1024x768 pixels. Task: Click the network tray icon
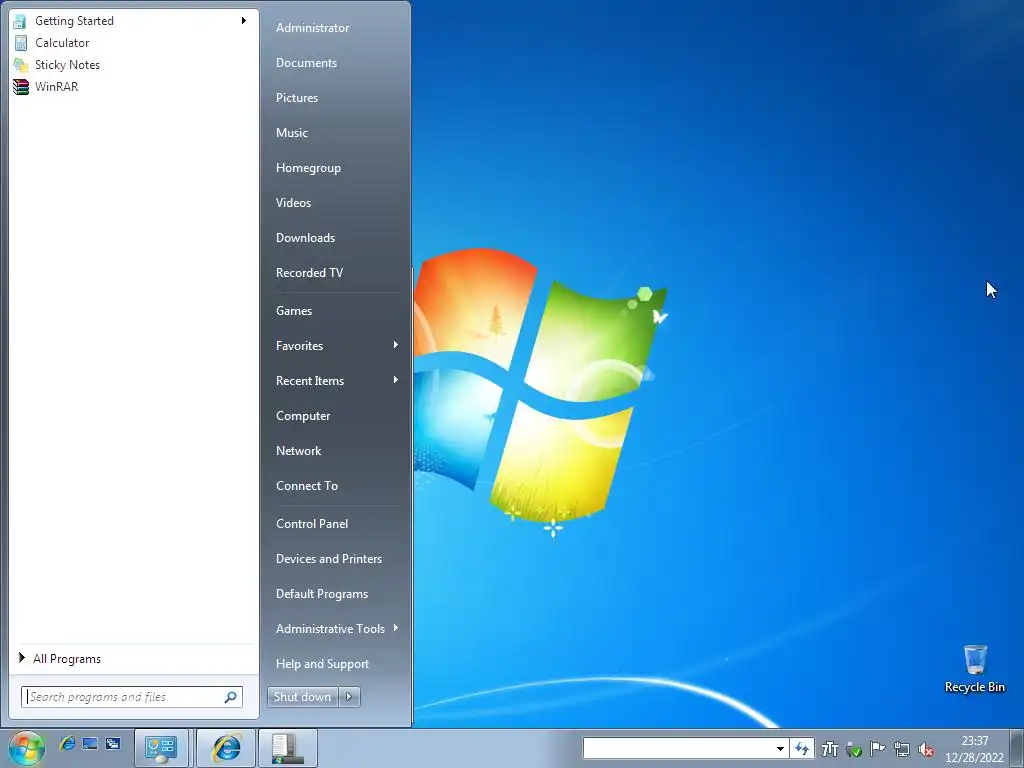point(902,748)
